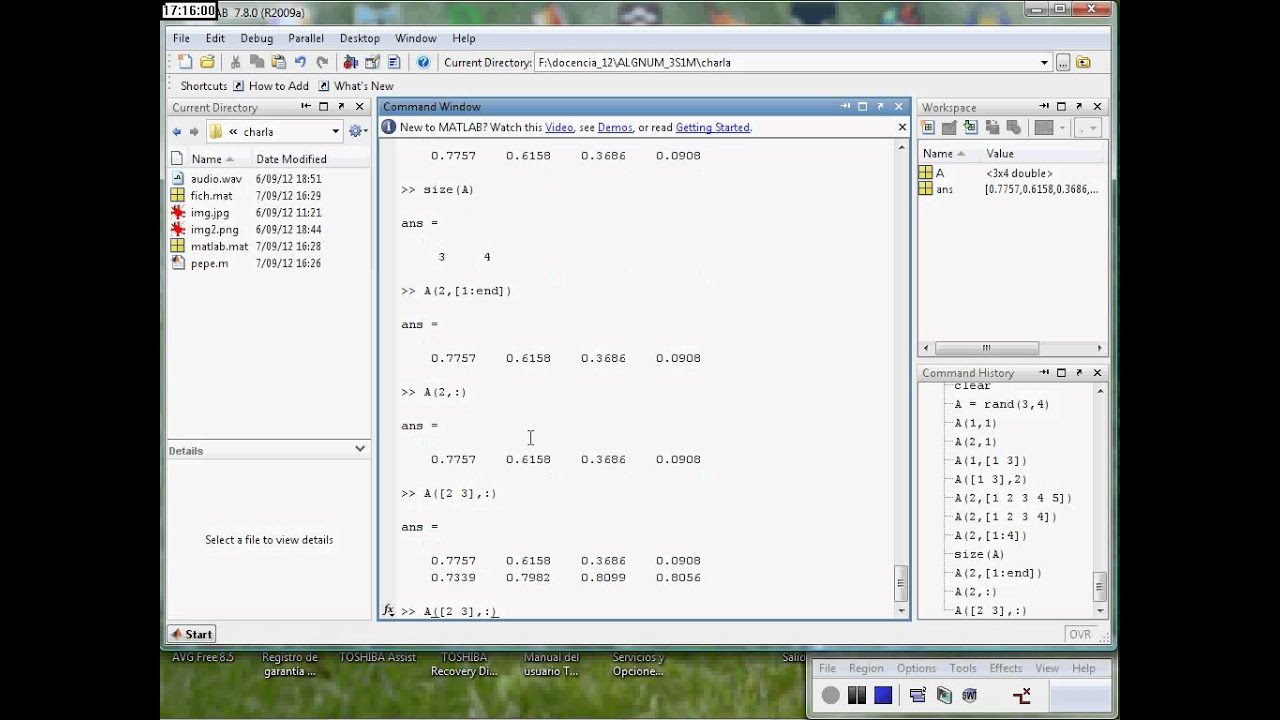Toggle the OVR overwrite mode indicator
Screen dimensions: 1280x720
[x=1080, y=634]
